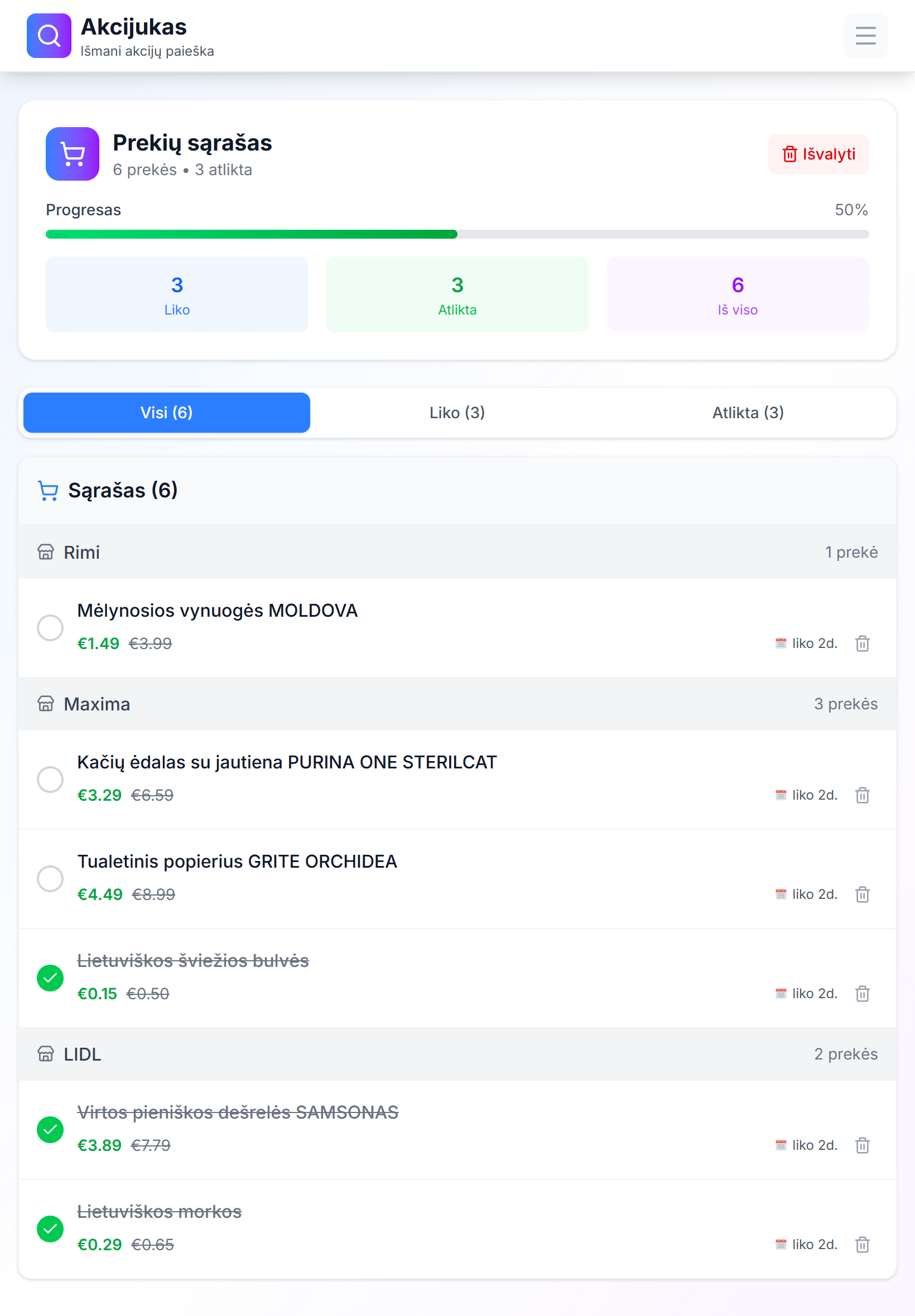Screen dimensions: 915x1316
Task: Click the Išvalyti button
Action: pos(818,153)
